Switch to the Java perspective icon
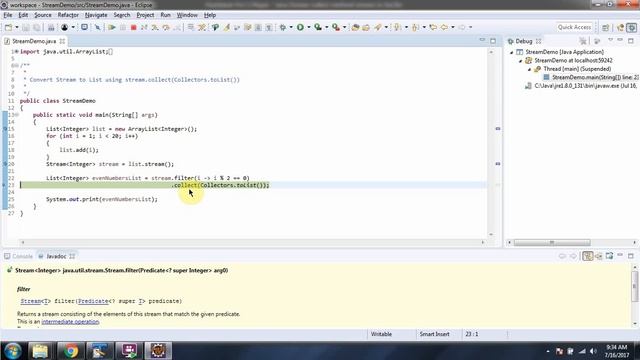The height and width of the screenshot is (360, 640). click(620, 27)
